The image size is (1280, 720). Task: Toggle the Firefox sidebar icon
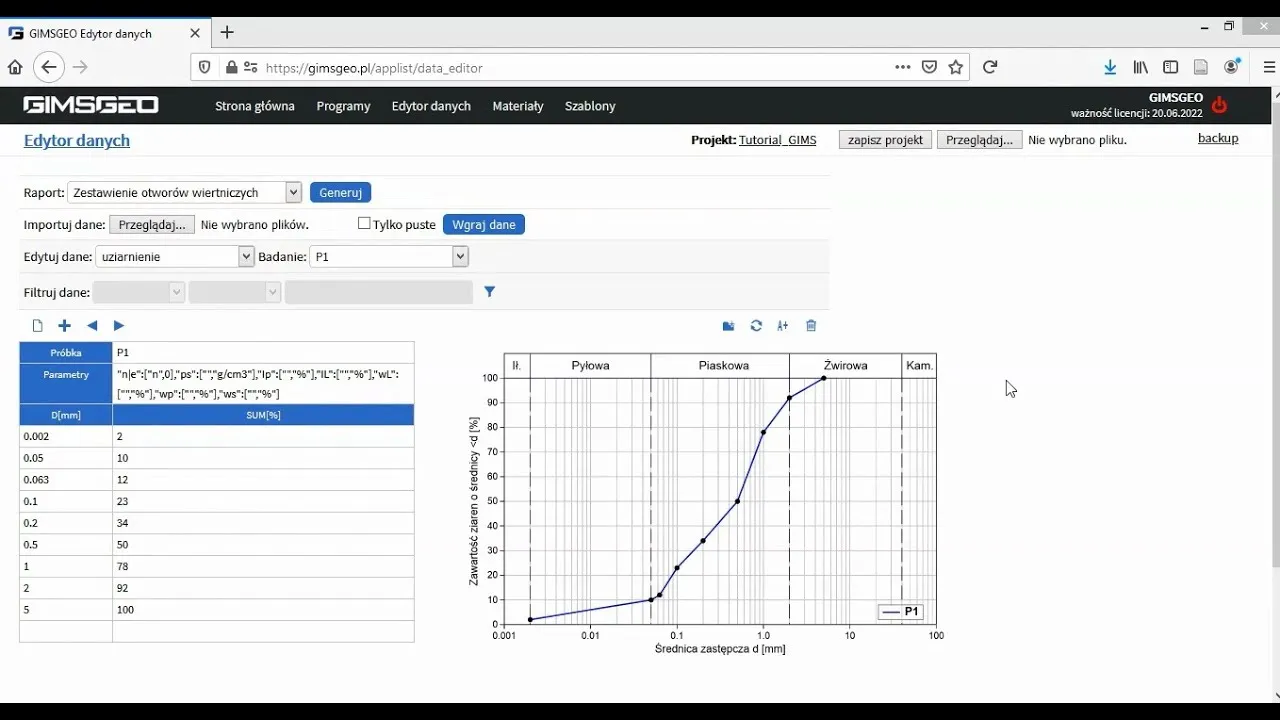pos(1170,67)
